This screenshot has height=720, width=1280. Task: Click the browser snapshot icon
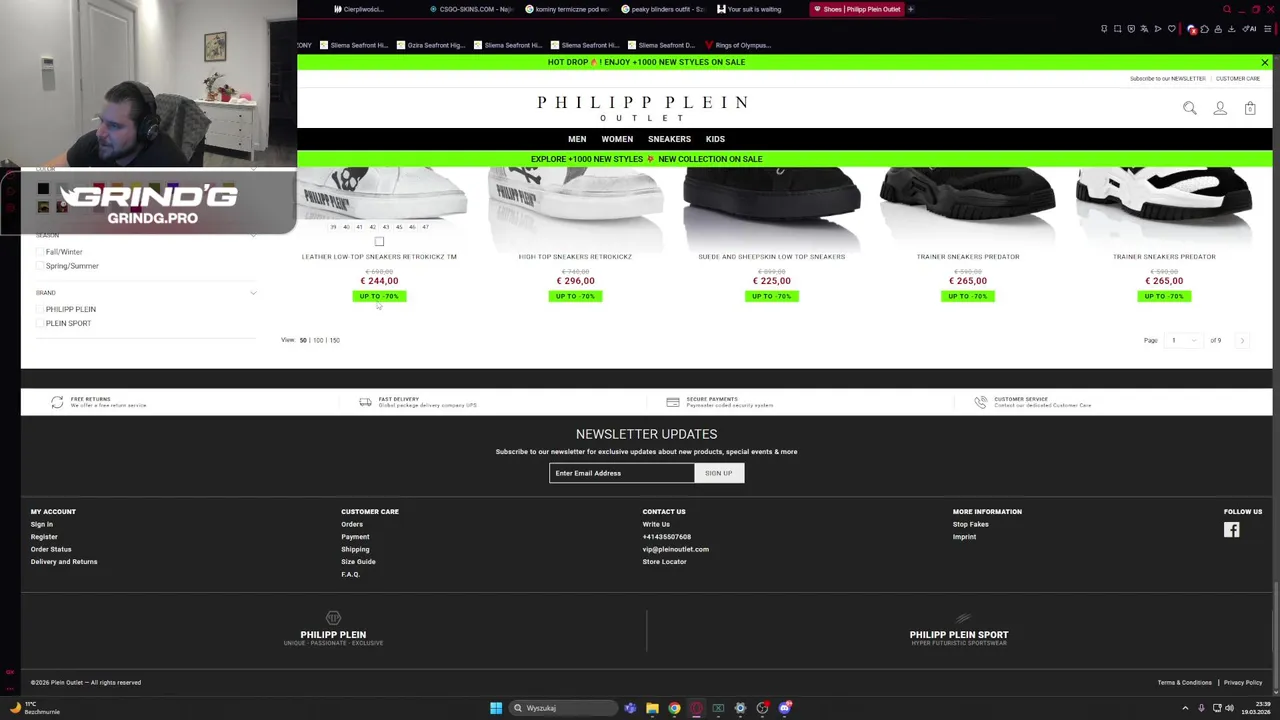(1118, 29)
